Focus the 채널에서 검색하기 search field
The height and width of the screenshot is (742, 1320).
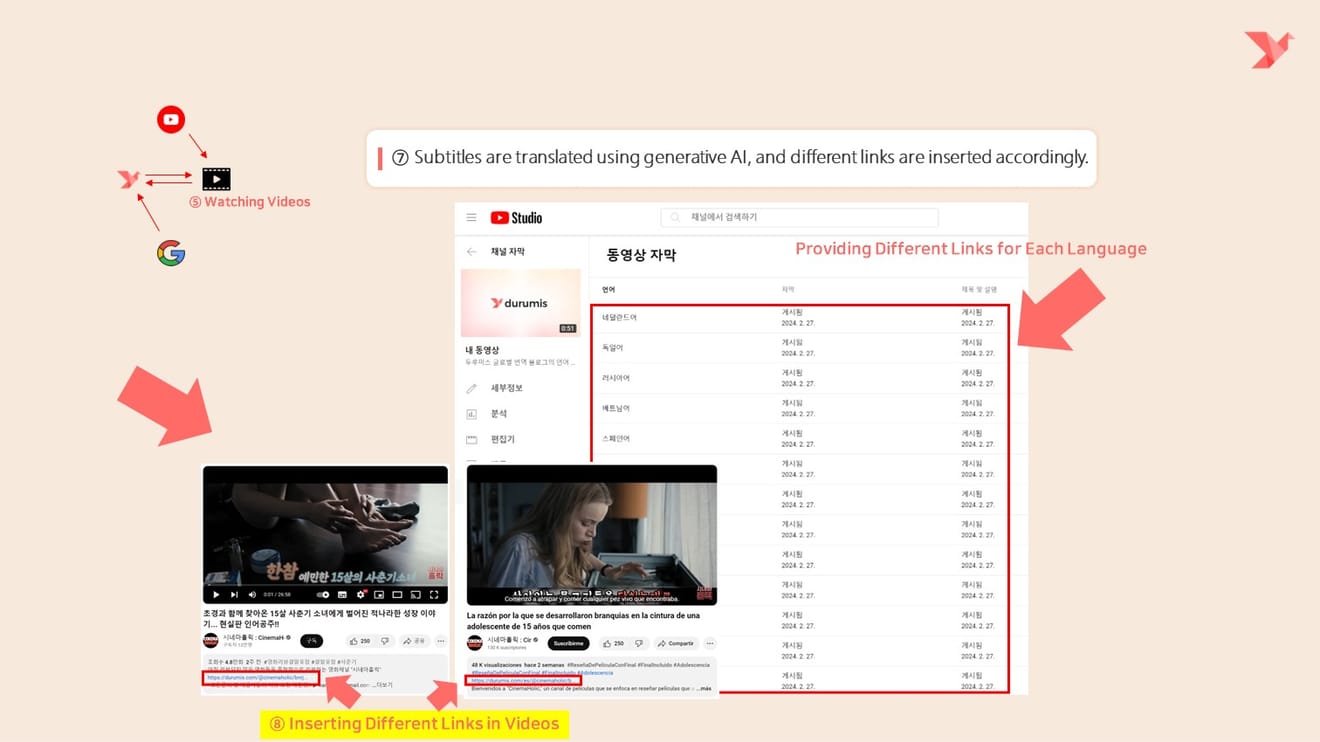pyautogui.click(x=799, y=217)
